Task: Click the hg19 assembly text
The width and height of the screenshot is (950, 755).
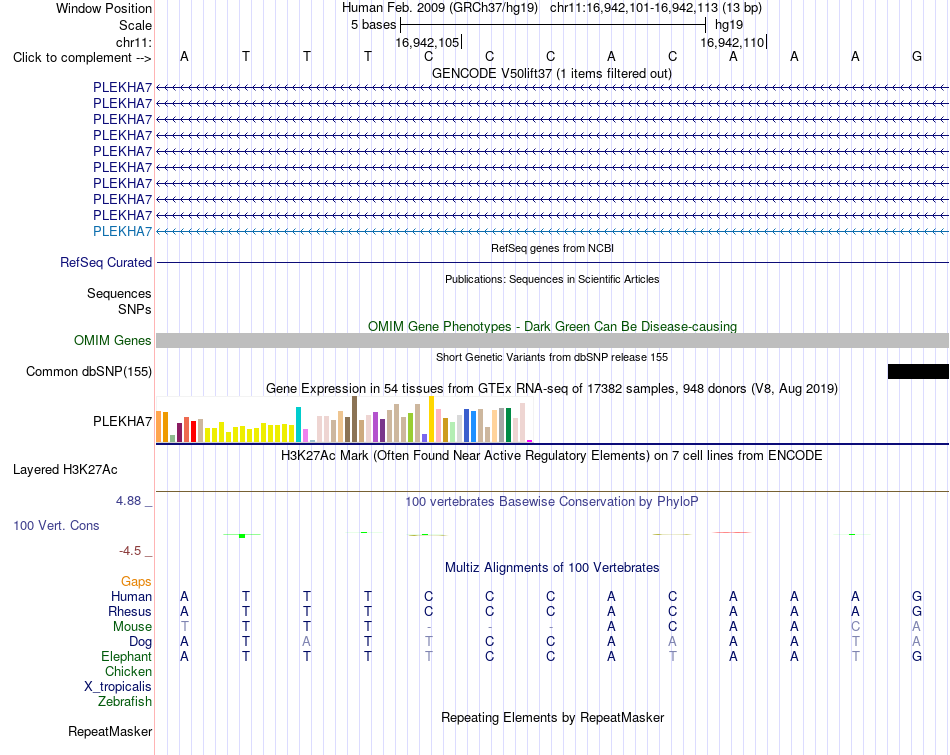Action: [x=729, y=25]
